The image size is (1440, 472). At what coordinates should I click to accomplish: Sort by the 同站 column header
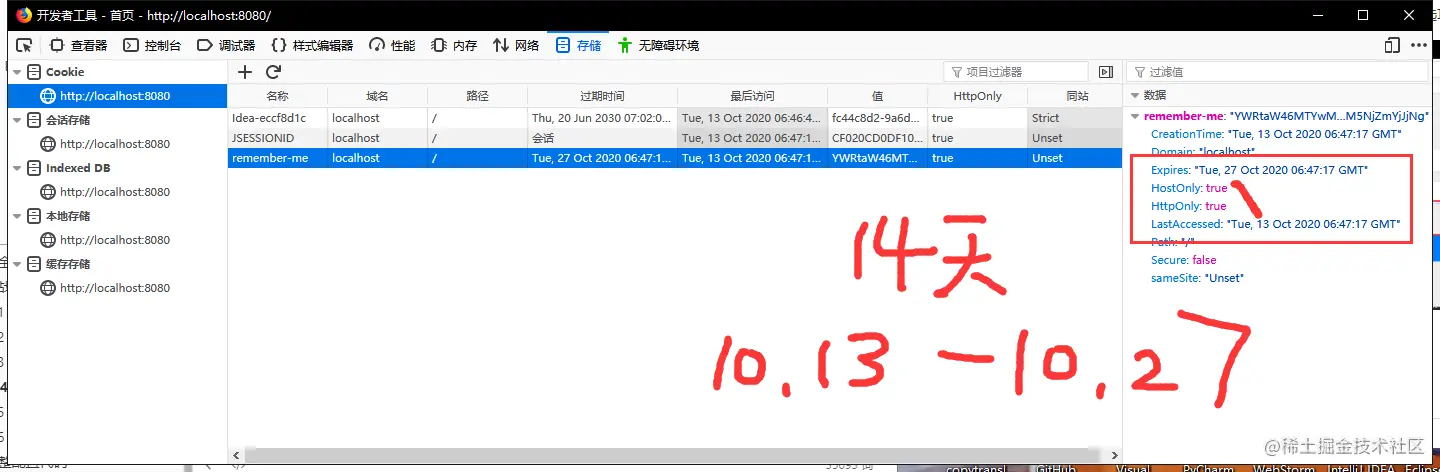pyautogui.click(x=1075, y=96)
